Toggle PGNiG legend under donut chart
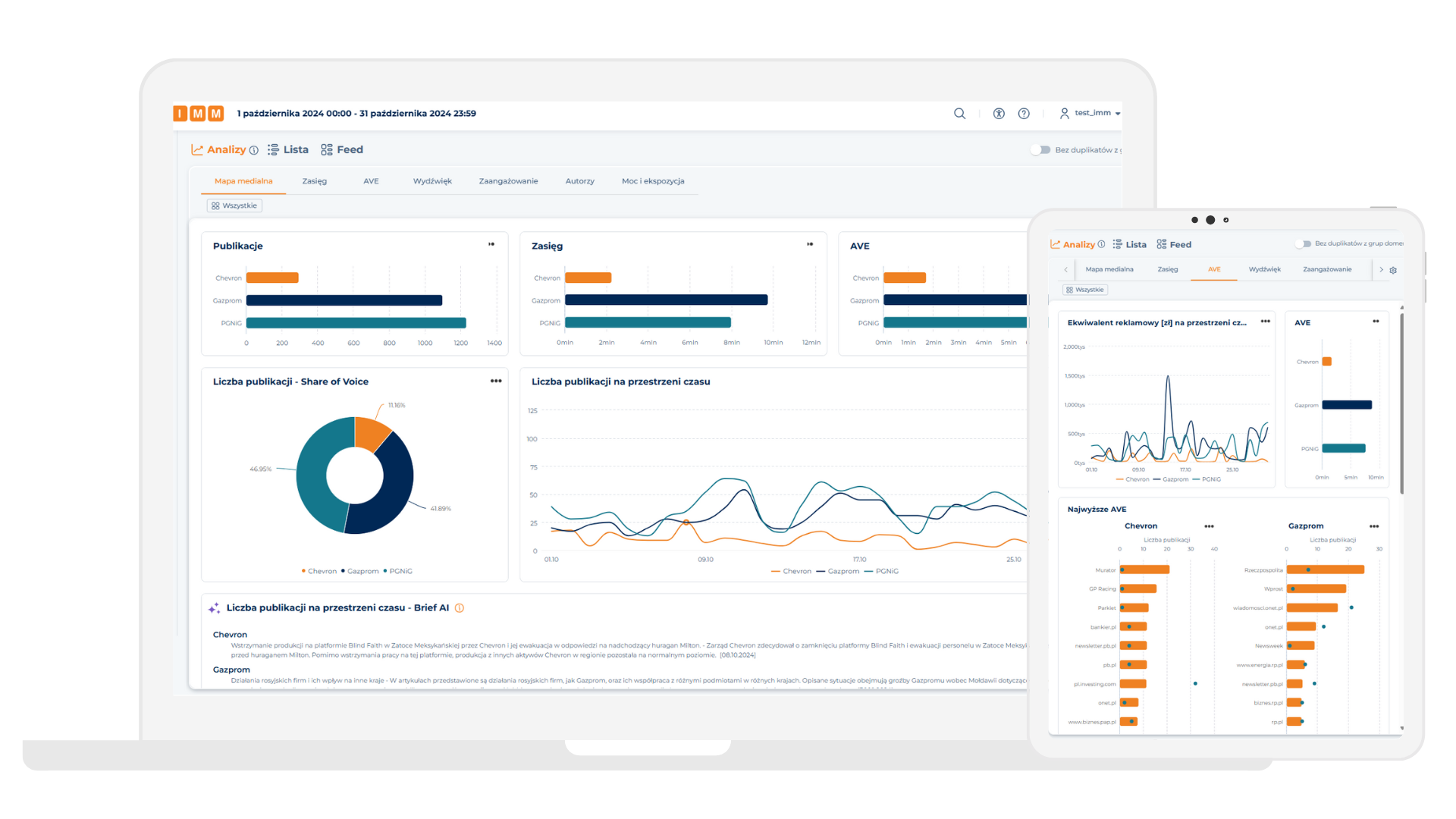 pos(398,571)
